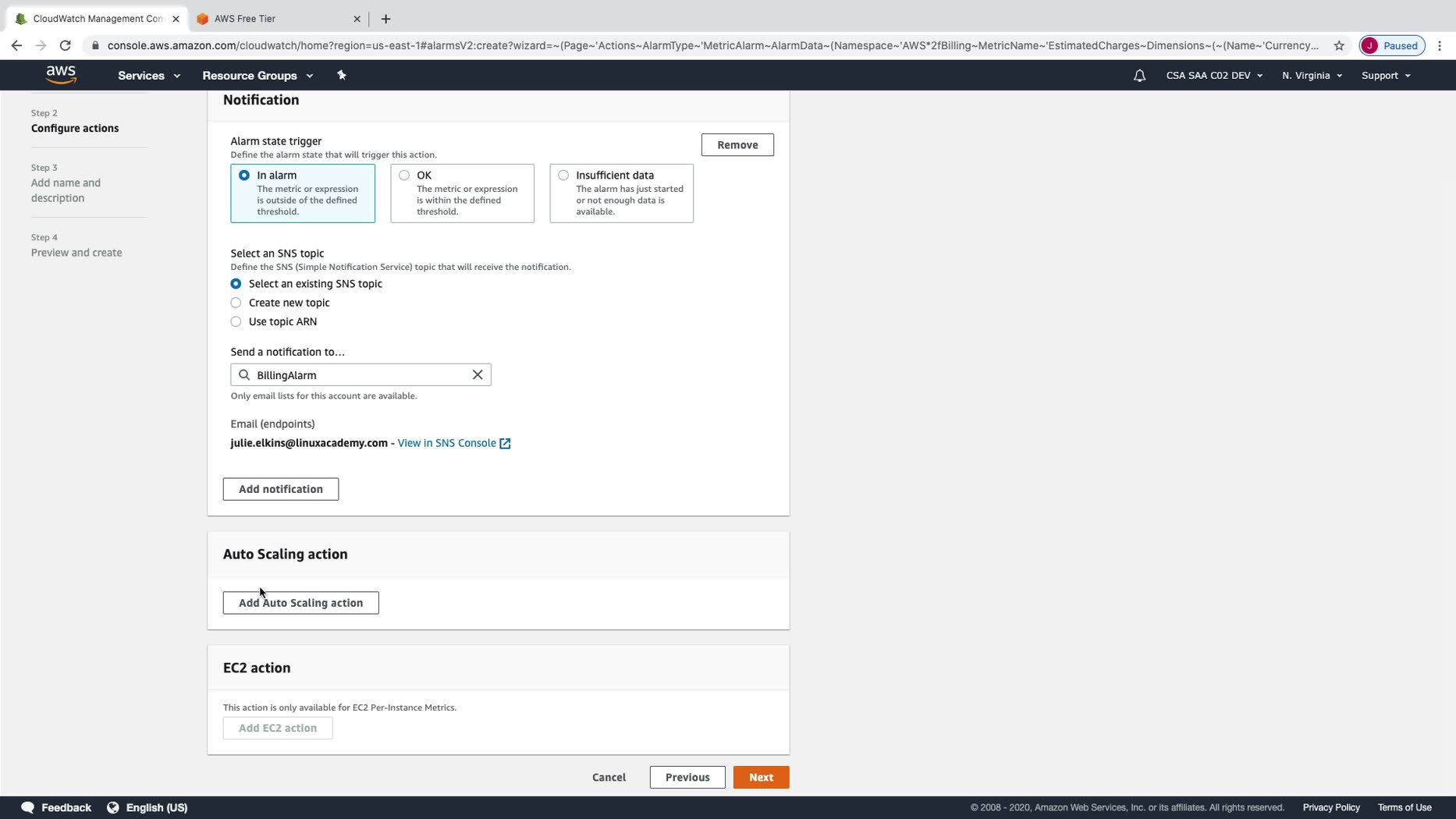Click the disabled Add EC2 action button

pyautogui.click(x=278, y=728)
